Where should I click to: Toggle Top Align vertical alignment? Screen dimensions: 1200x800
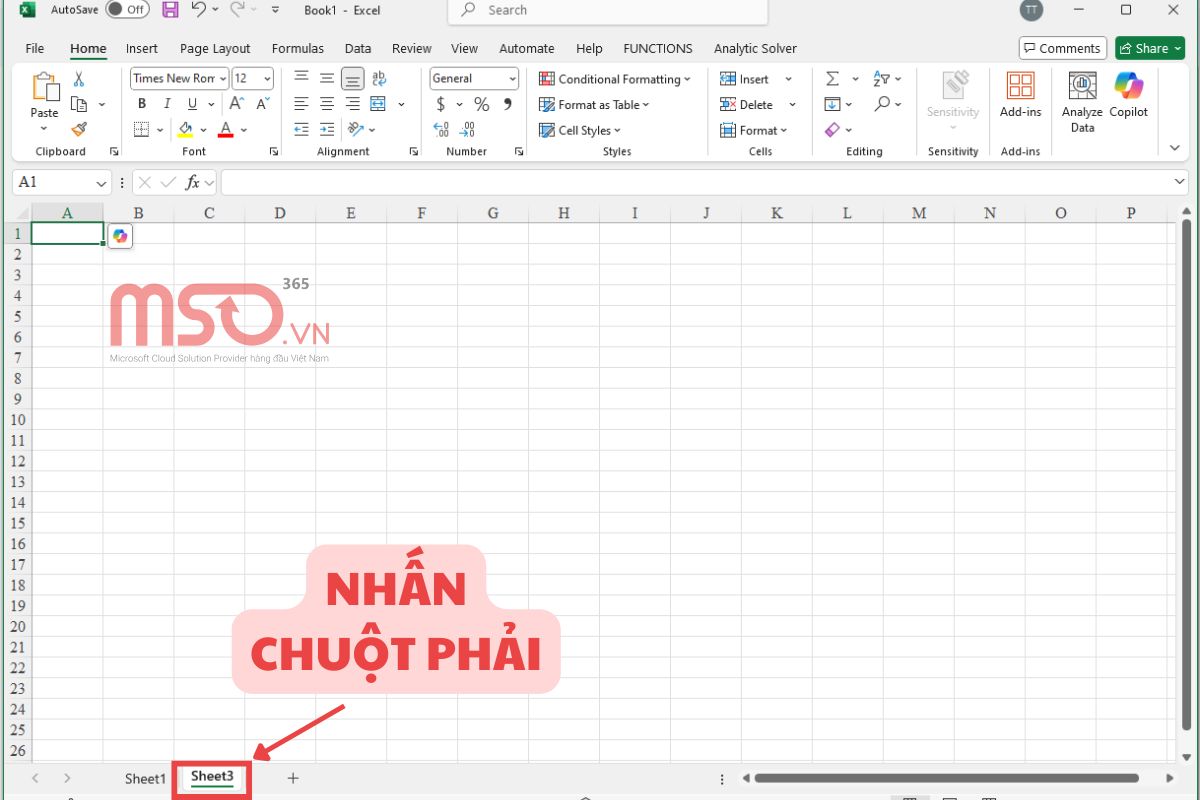[301, 79]
